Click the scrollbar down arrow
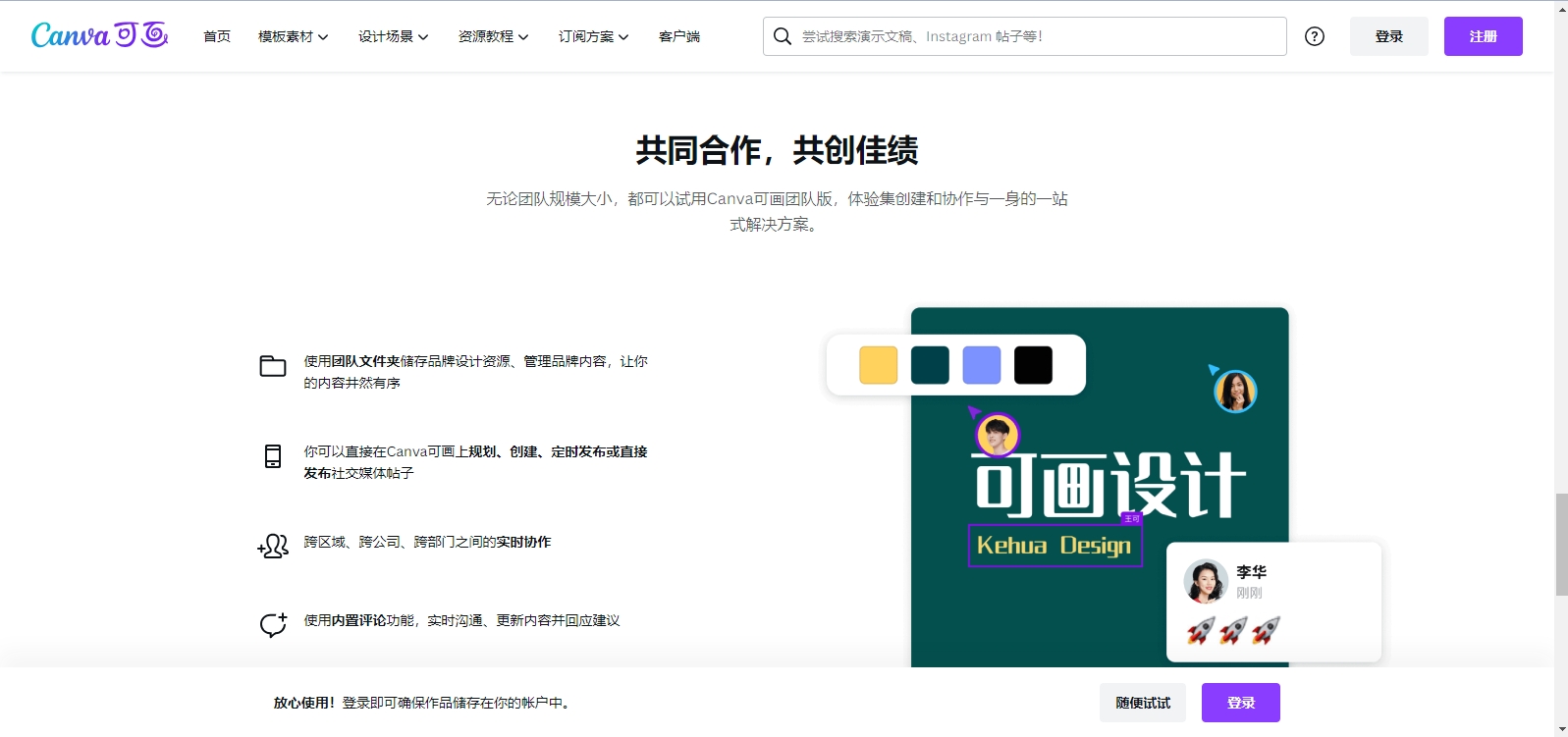Viewport: 1568px width, 737px height. [1561, 729]
